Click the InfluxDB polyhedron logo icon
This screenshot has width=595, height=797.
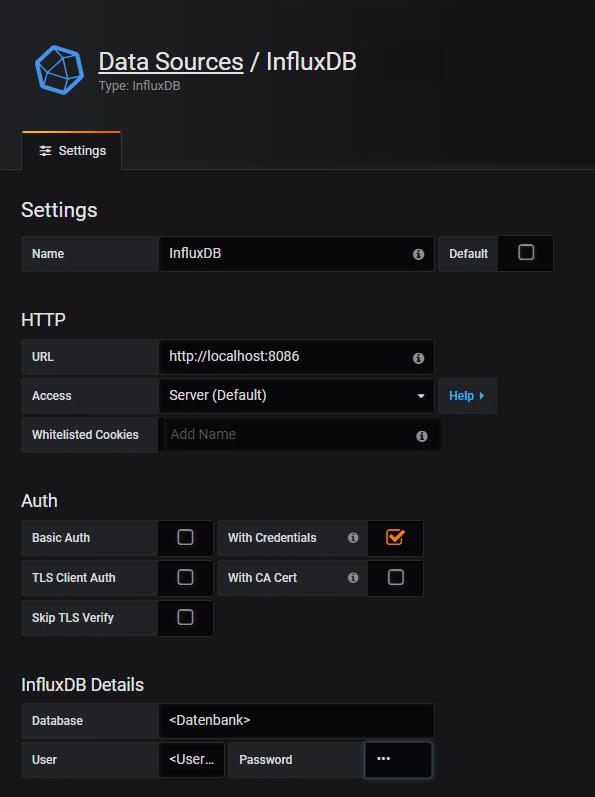point(59,70)
